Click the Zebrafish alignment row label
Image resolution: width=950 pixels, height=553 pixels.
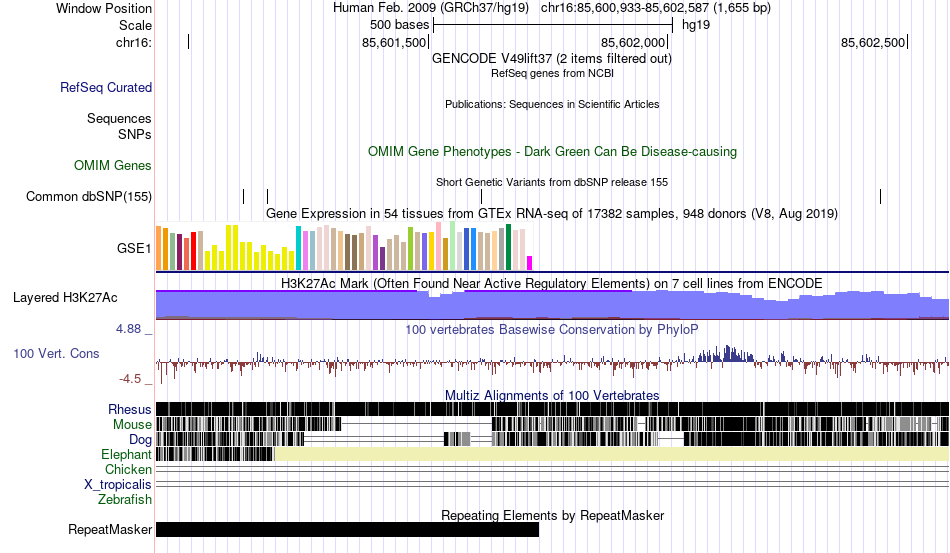pyautogui.click(x=125, y=499)
